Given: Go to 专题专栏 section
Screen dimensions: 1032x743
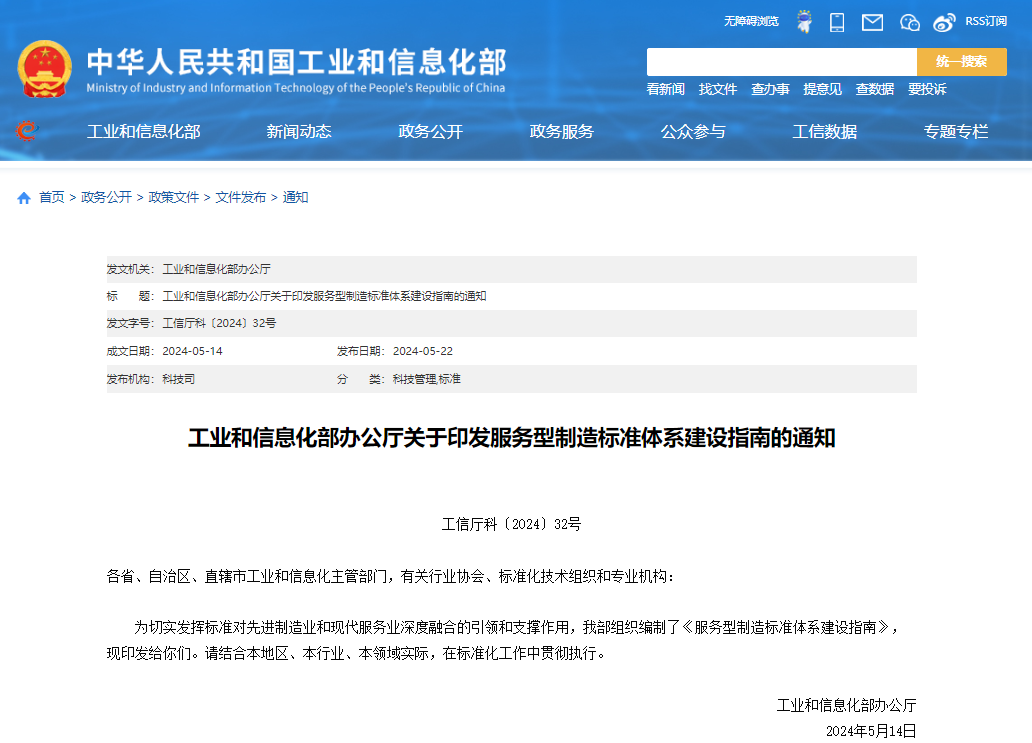Looking at the screenshot, I should click(x=955, y=132).
